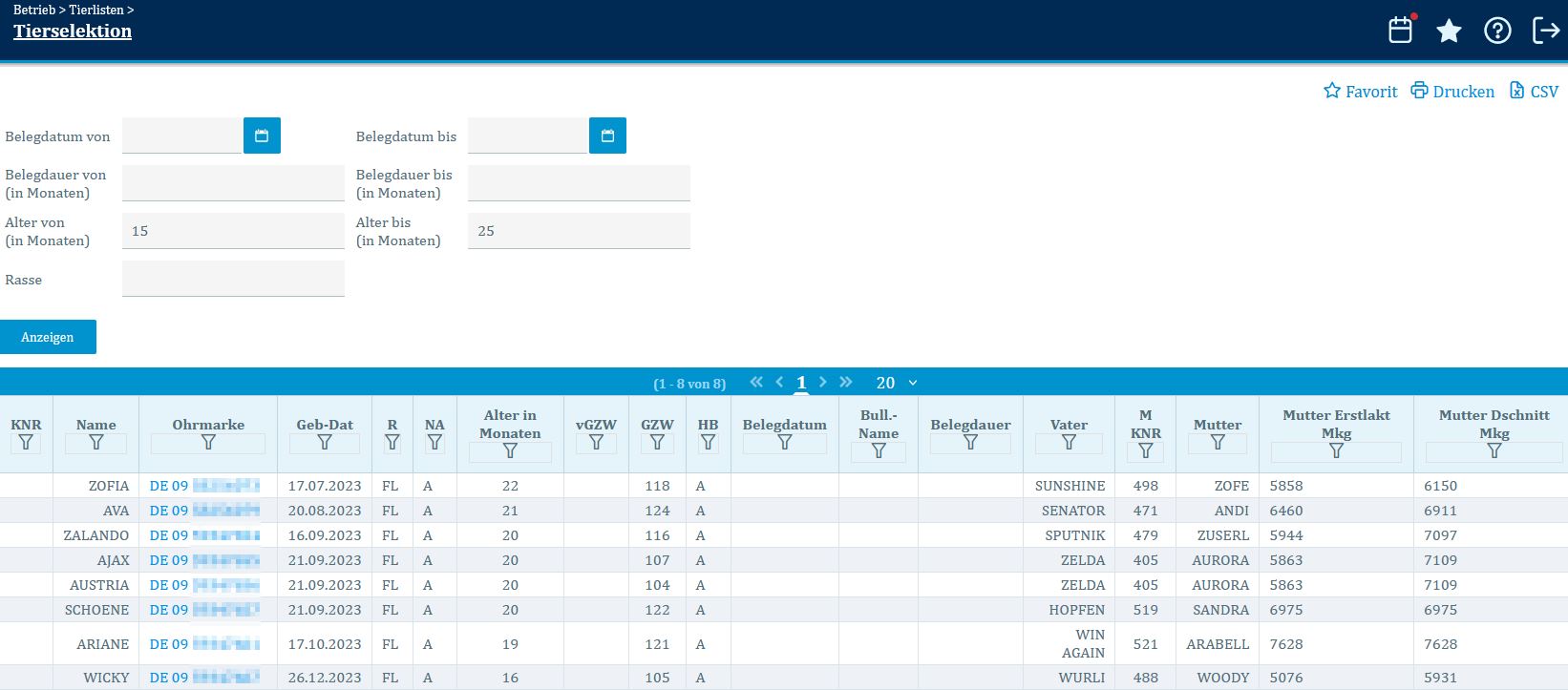The width and height of the screenshot is (1568, 690).
Task: Open the calendar notifications icon in header
Action: click(x=1400, y=31)
